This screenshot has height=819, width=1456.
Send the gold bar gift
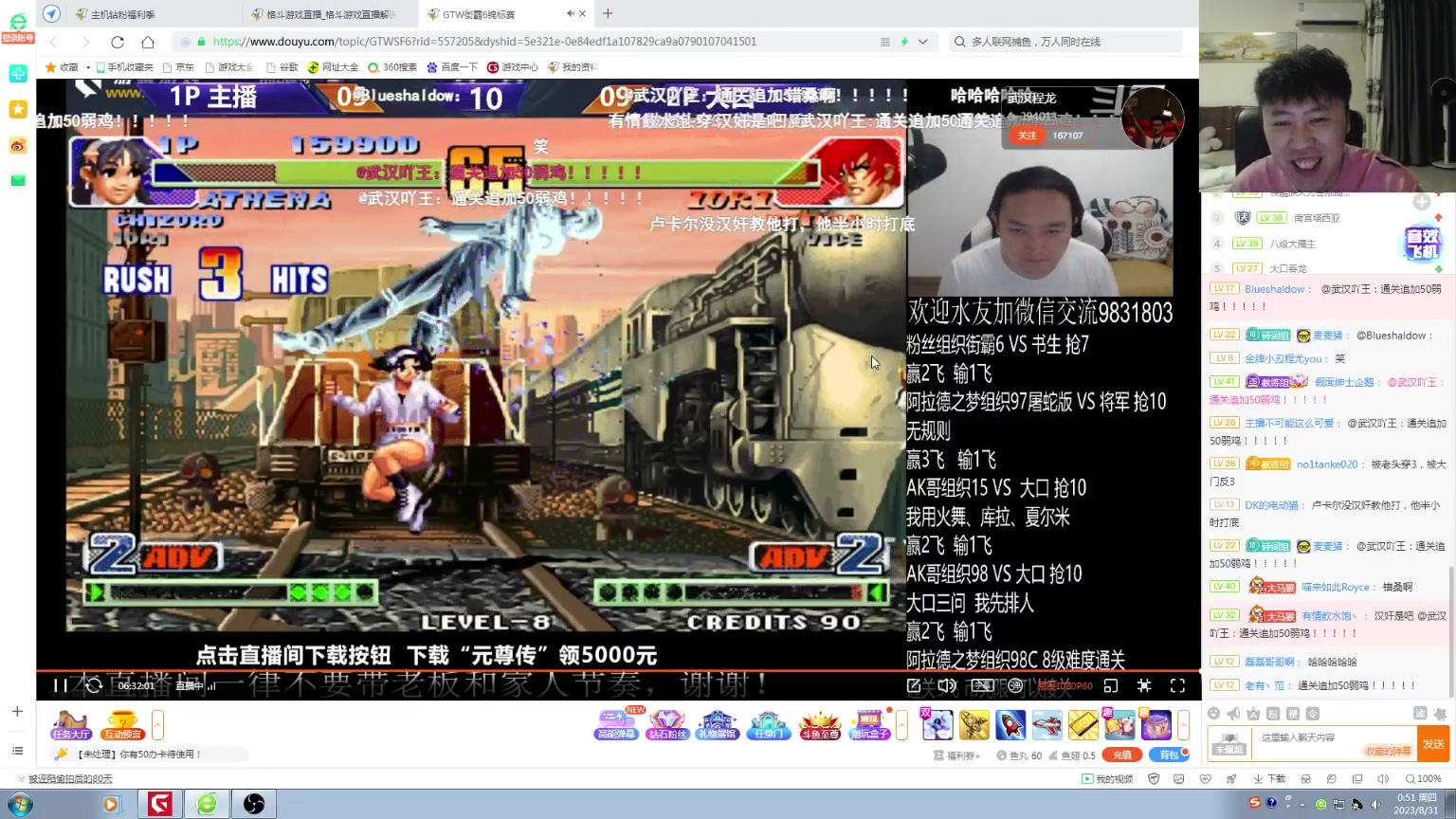click(x=1083, y=725)
